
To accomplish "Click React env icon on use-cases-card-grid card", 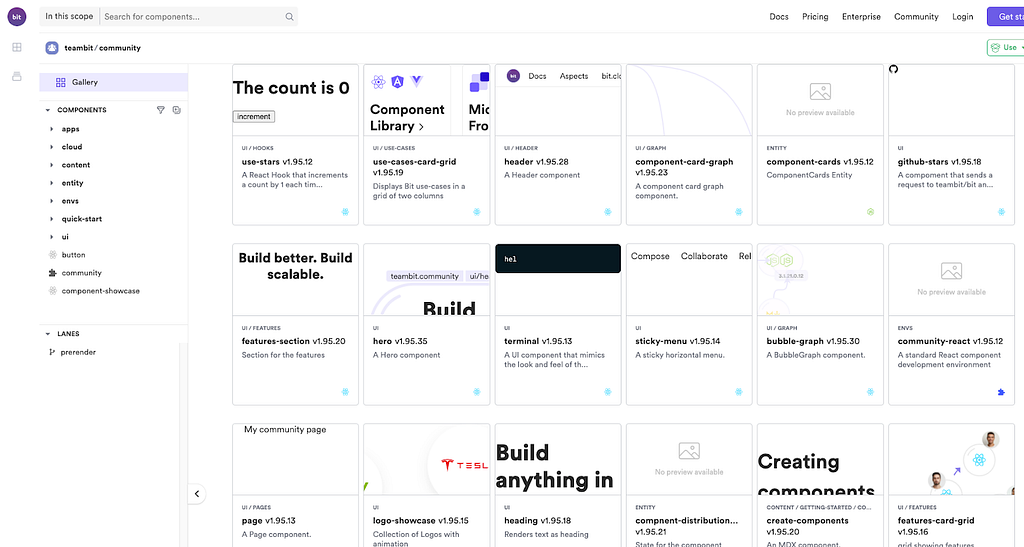I will point(477,211).
